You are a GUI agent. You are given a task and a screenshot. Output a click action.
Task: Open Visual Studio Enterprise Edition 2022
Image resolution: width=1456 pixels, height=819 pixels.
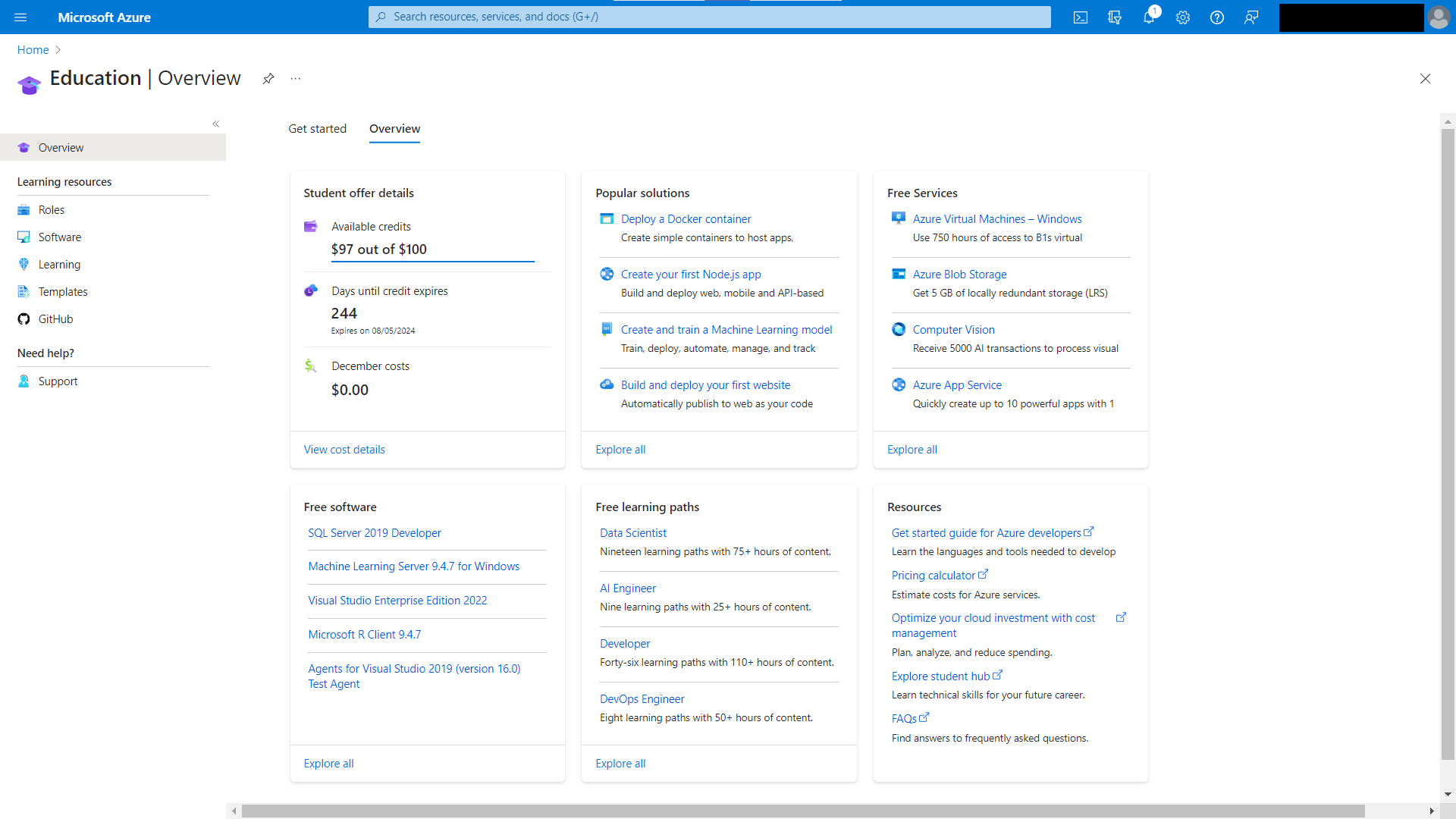(397, 601)
